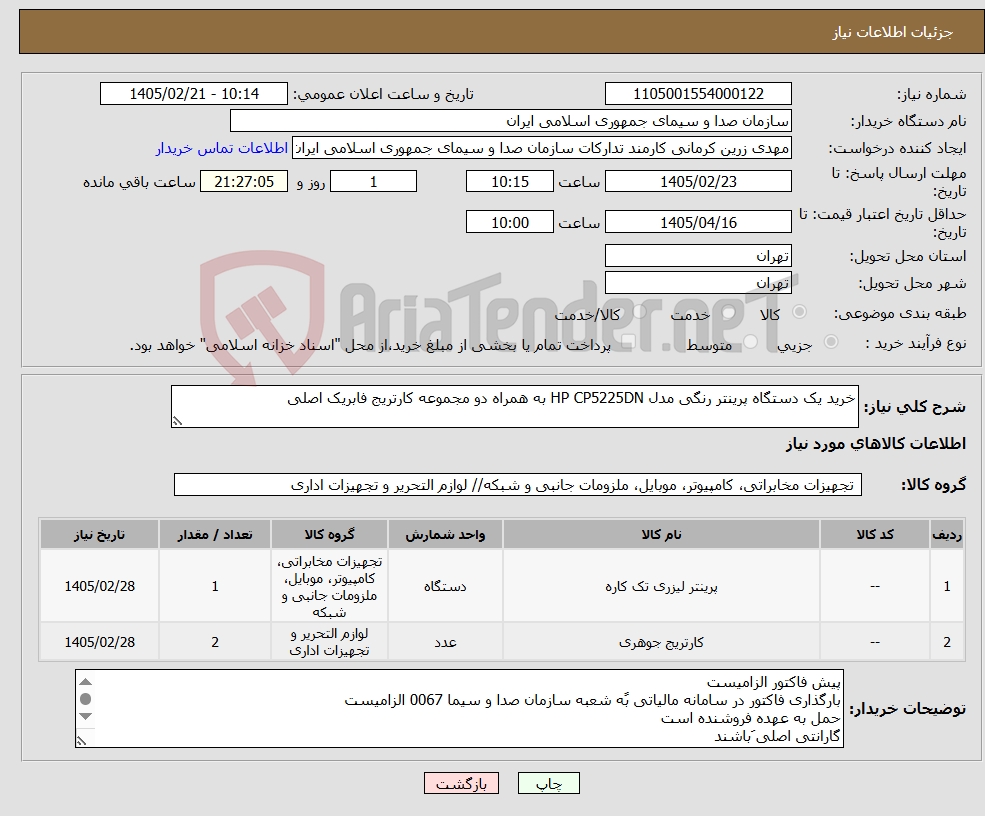
Task: Click the نام کالا column header
Action: pyautogui.click(x=661, y=535)
